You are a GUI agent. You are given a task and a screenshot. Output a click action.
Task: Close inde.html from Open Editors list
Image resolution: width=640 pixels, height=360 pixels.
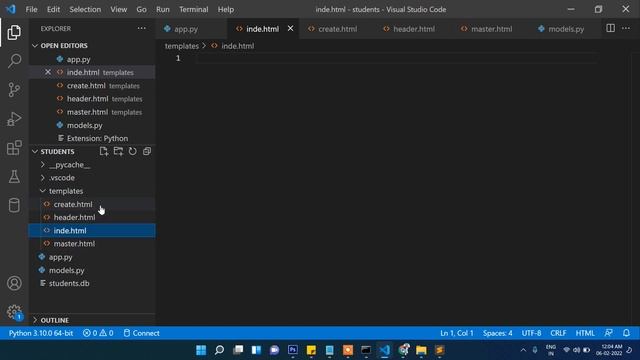pyautogui.click(x=48, y=72)
